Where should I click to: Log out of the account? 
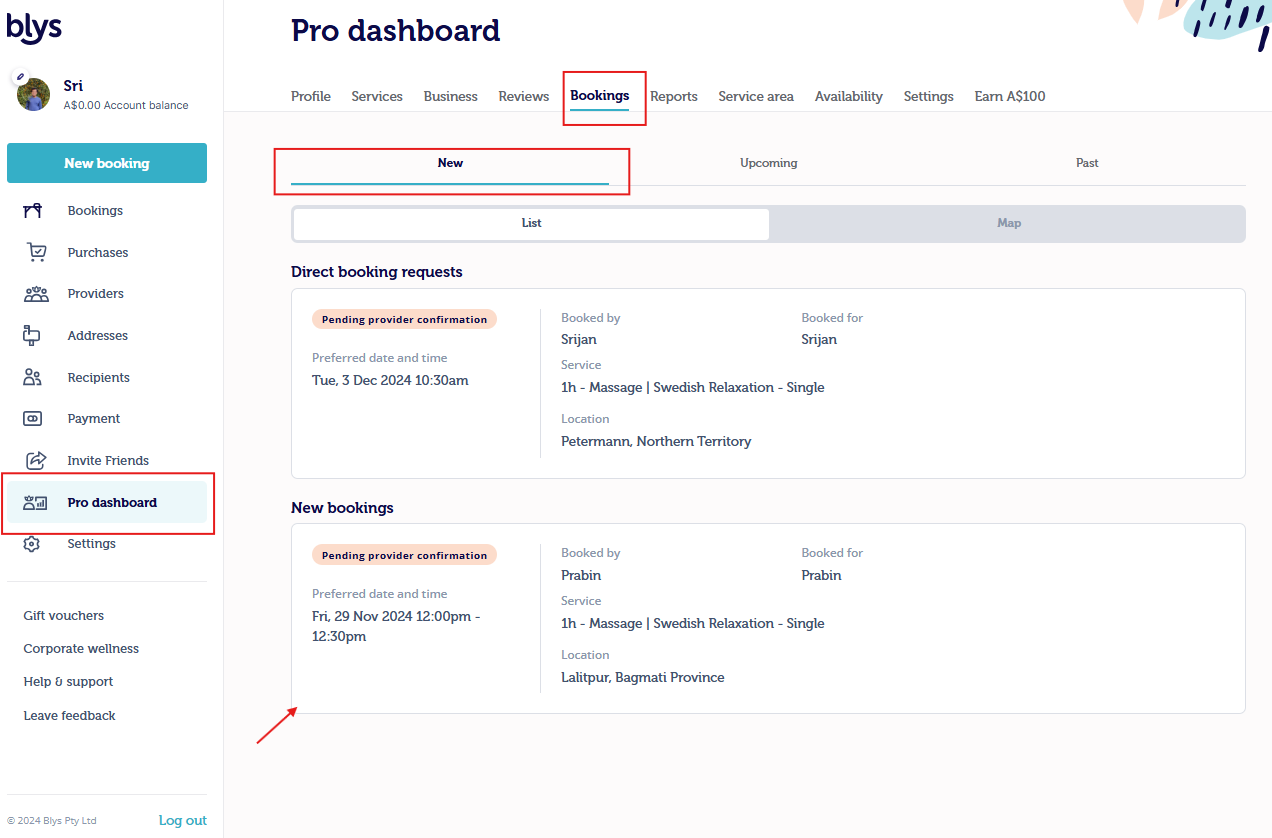(183, 821)
